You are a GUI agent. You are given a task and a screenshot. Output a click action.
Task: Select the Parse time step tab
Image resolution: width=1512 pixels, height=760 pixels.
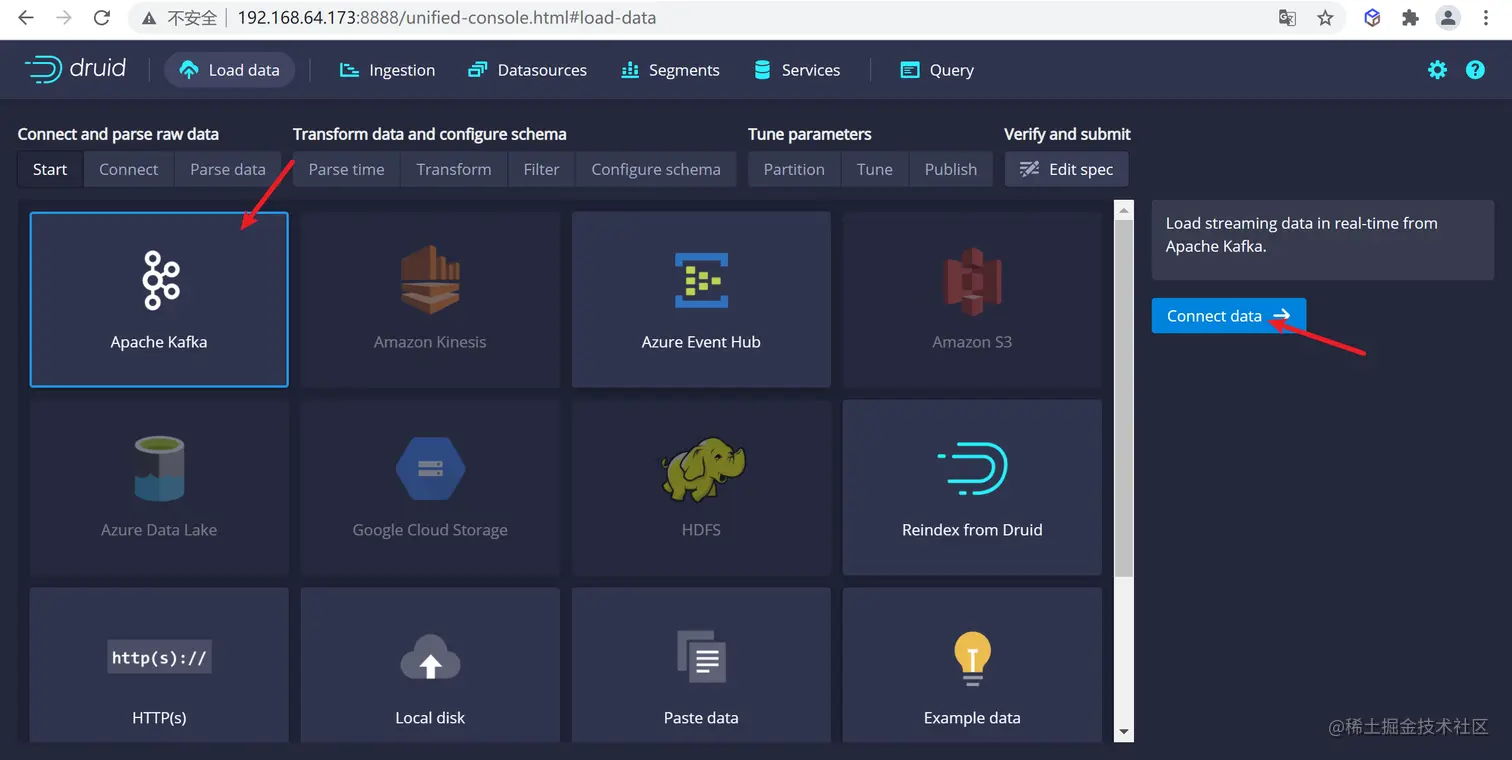tap(346, 169)
